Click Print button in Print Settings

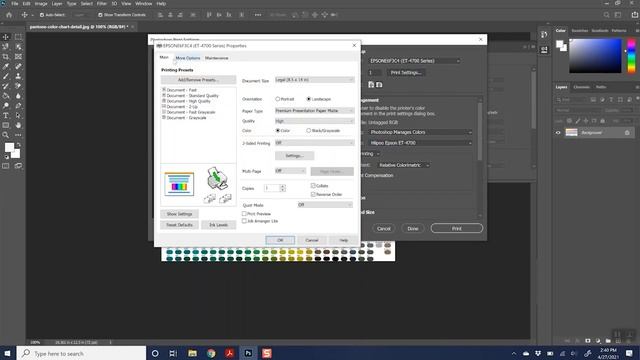click(457, 229)
